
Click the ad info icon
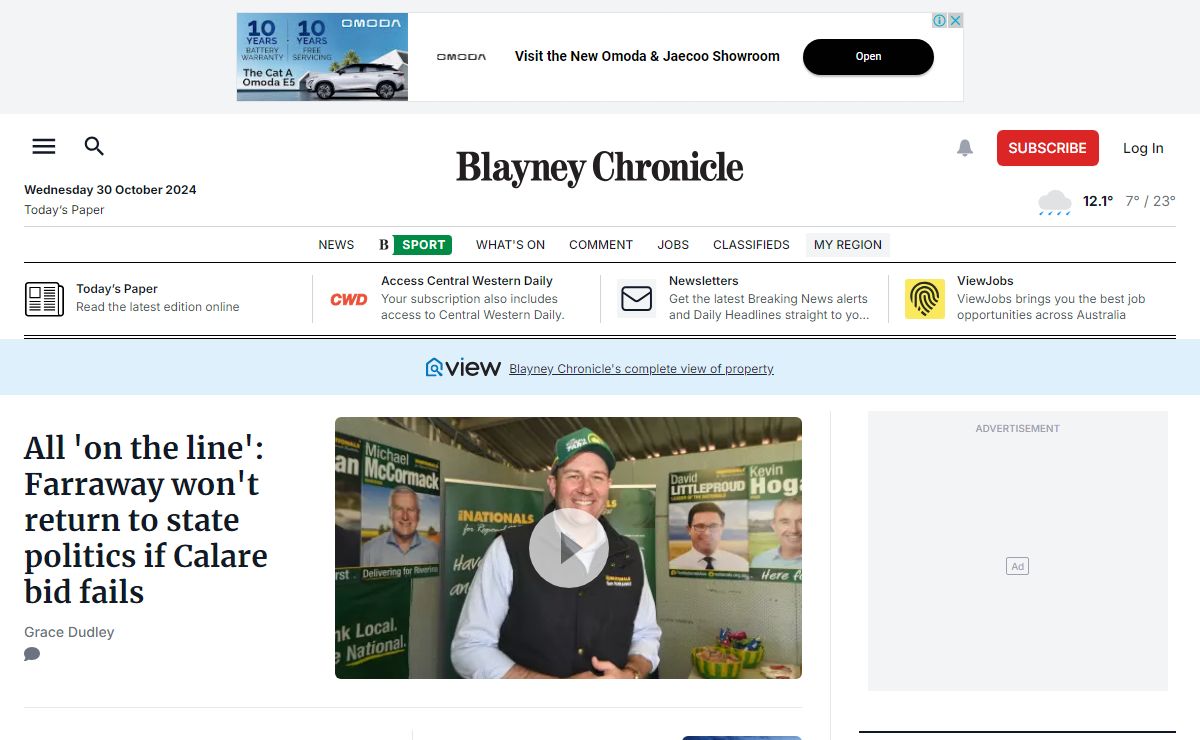point(940,20)
